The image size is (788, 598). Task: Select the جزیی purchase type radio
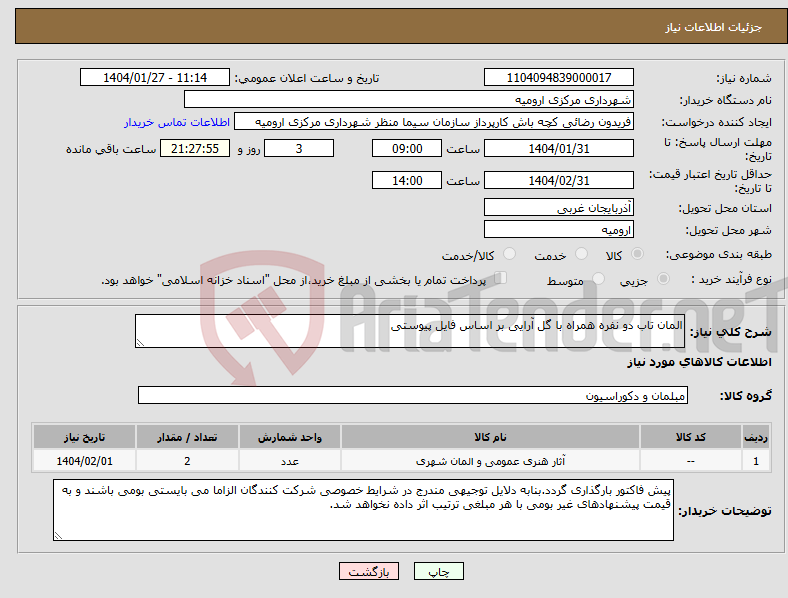point(663,279)
